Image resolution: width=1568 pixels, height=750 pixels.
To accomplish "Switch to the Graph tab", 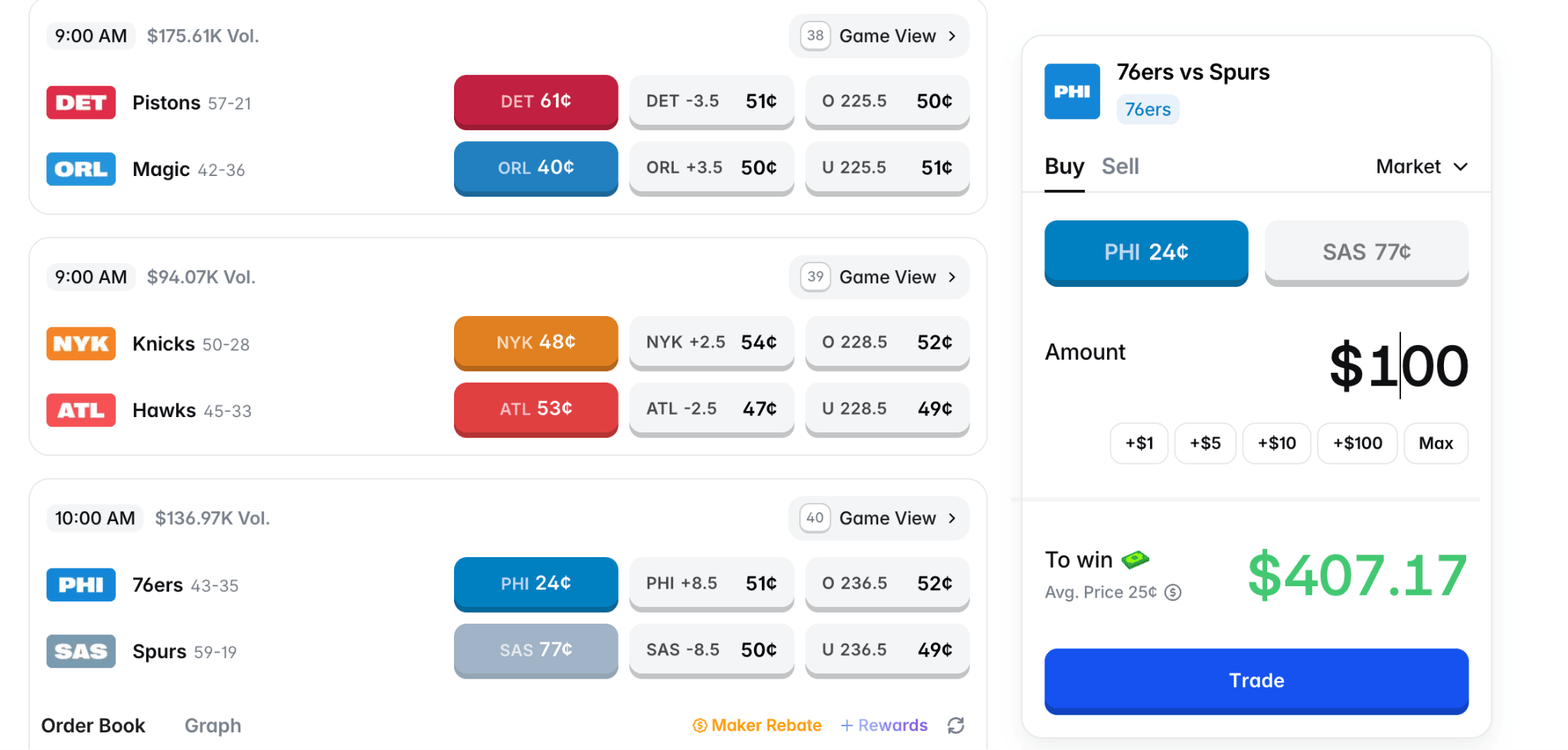I will click(x=213, y=726).
